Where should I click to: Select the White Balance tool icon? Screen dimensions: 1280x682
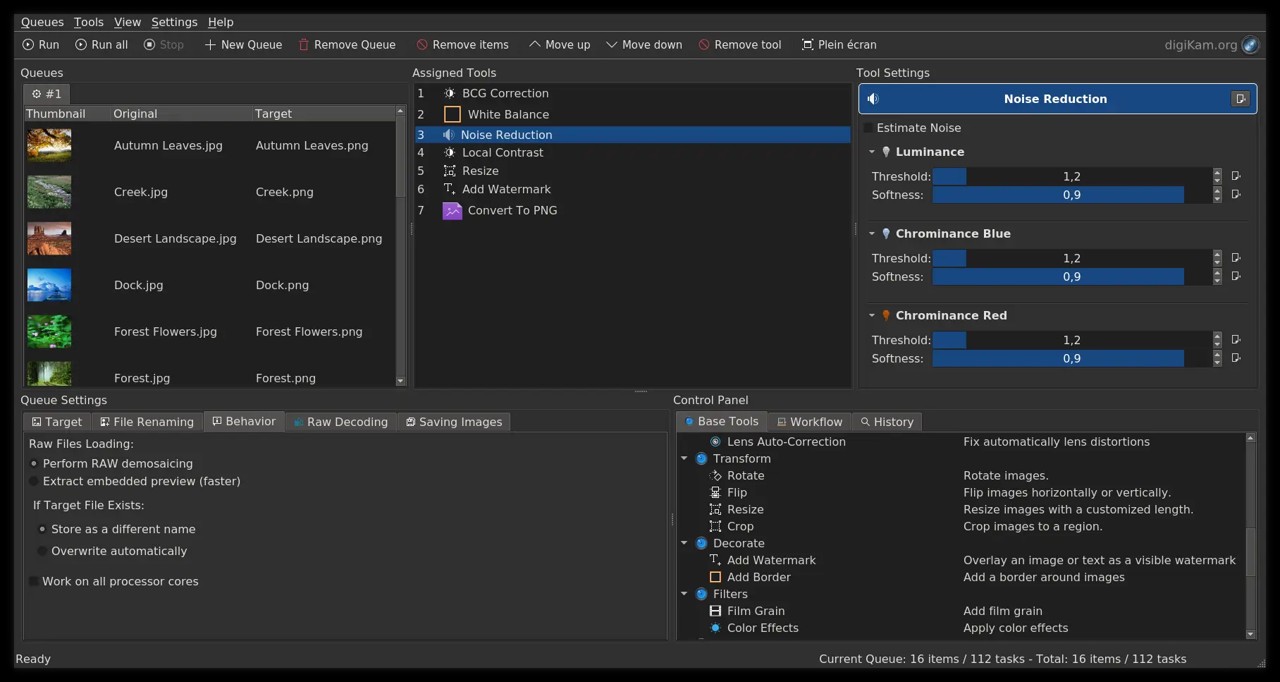[452, 114]
